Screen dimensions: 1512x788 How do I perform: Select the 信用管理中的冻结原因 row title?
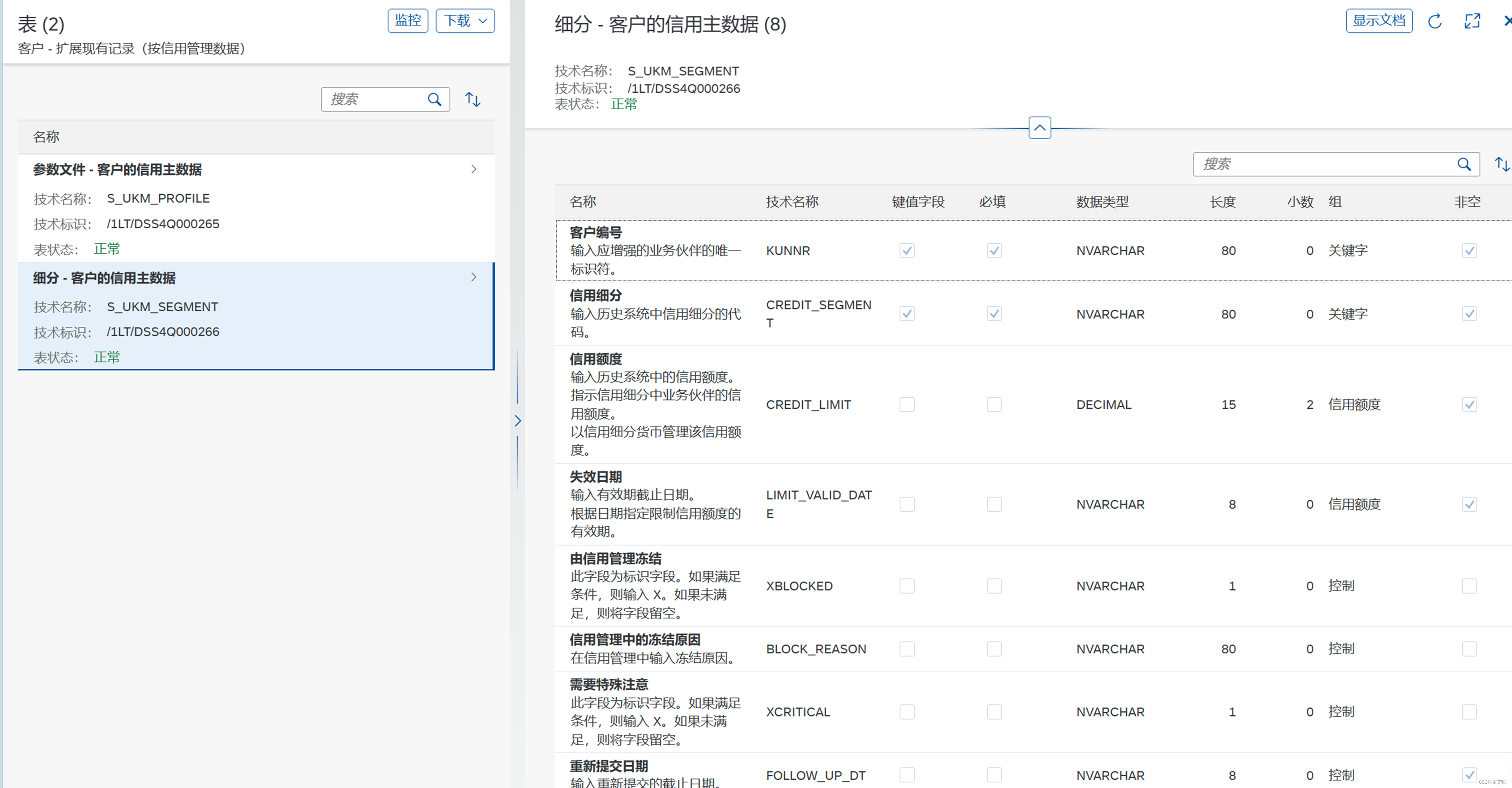[635, 640]
